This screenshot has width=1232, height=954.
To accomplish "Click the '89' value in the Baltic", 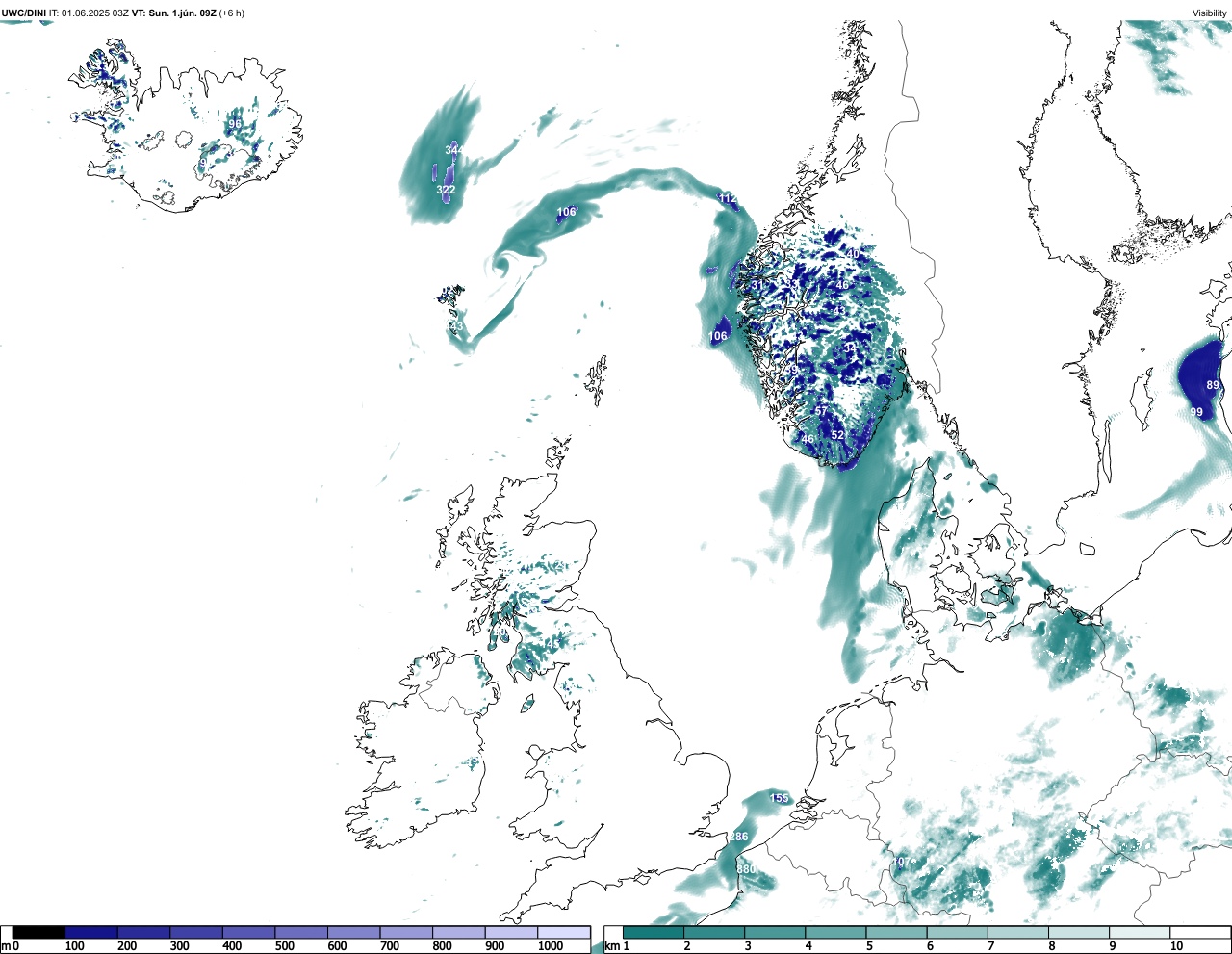I will pos(1213,385).
